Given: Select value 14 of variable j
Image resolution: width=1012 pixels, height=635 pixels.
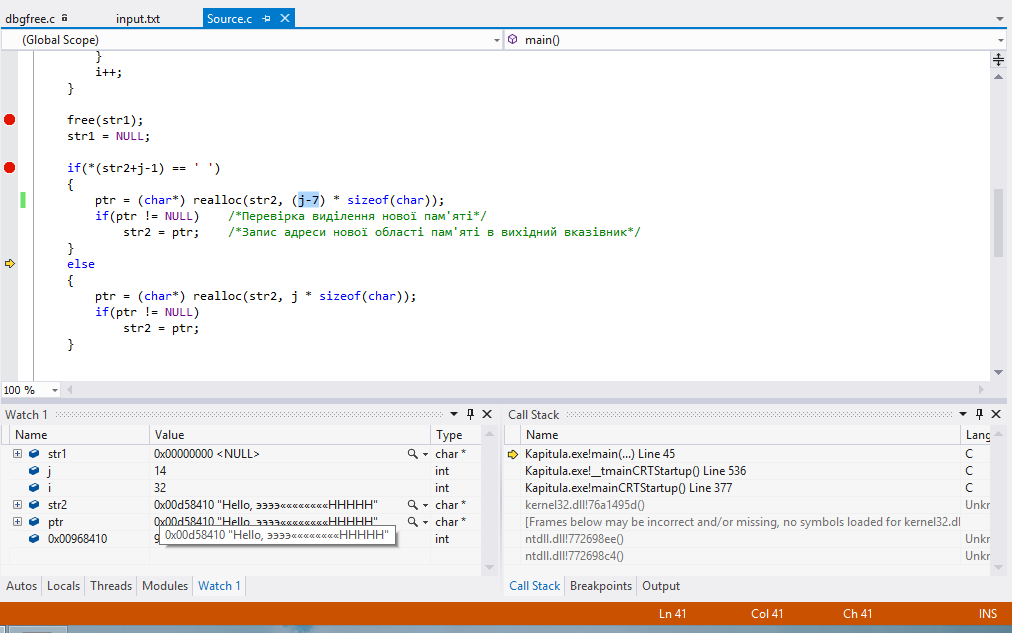Looking at the screenshot, I should click(160, 471).
